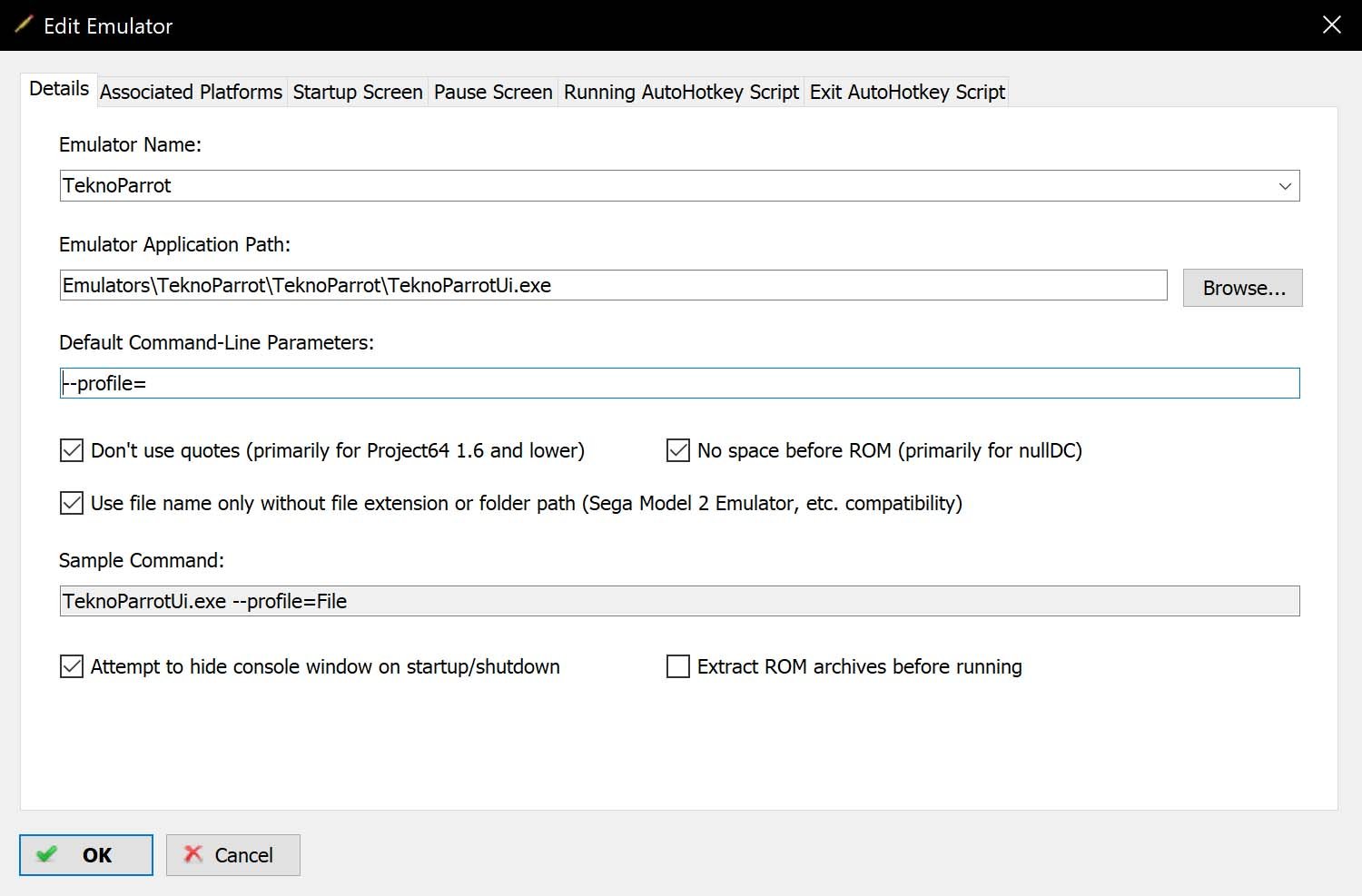The width and height of the screenshot is (1362, 896).
Task: Click the Sample Command read-only field
Action: (680, 601)
